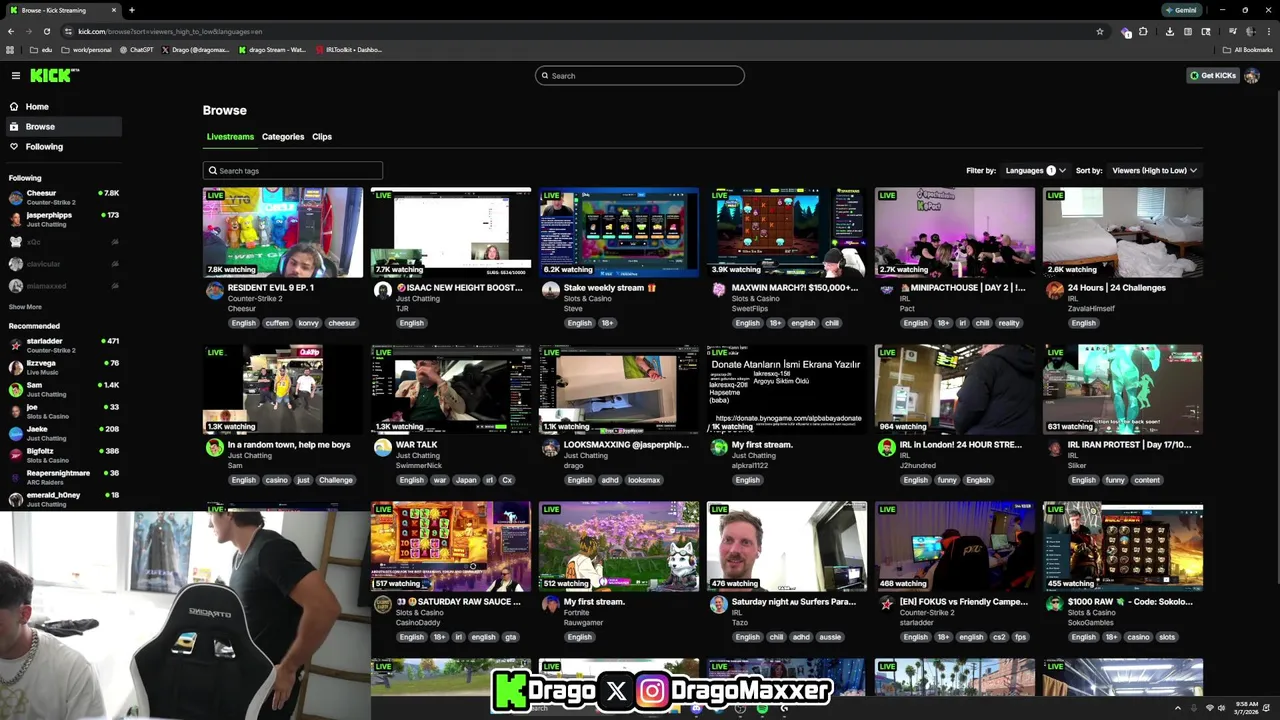Open the Viewers (High to Low) sort dropdown
Screen dimensions: 1280x720
click(1154, 170)
